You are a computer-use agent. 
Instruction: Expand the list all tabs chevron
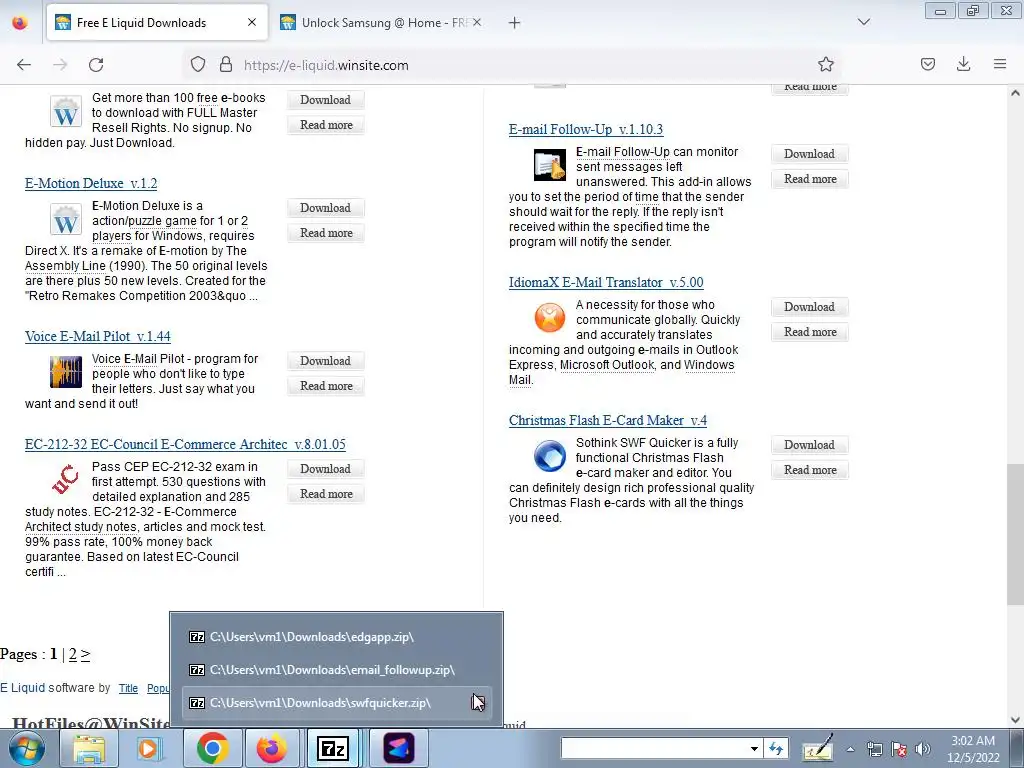click(x=864, y=22)
